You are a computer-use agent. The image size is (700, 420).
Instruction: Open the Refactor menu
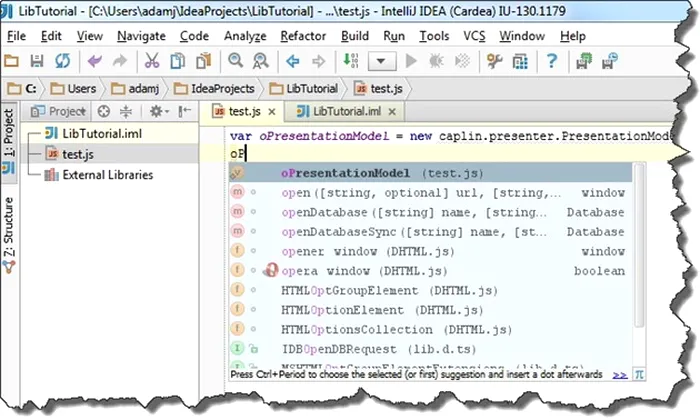303,36
